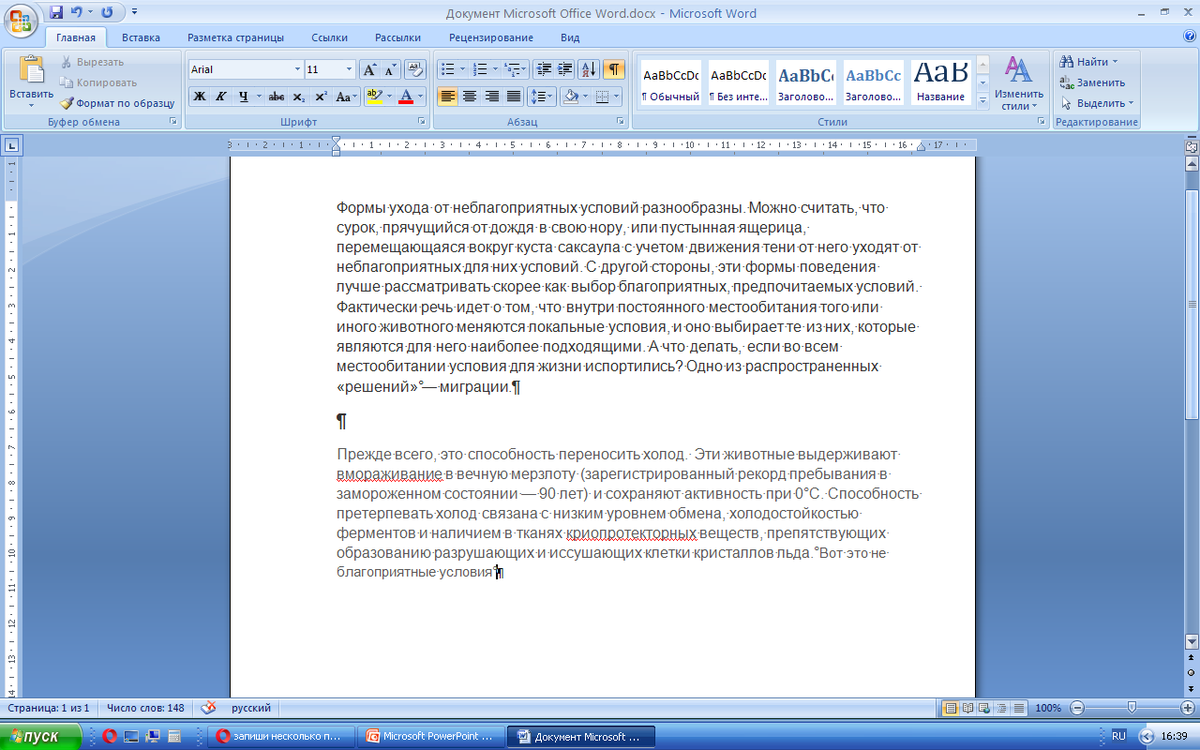Open the Paragraph dialog launcher

(622, 122)
